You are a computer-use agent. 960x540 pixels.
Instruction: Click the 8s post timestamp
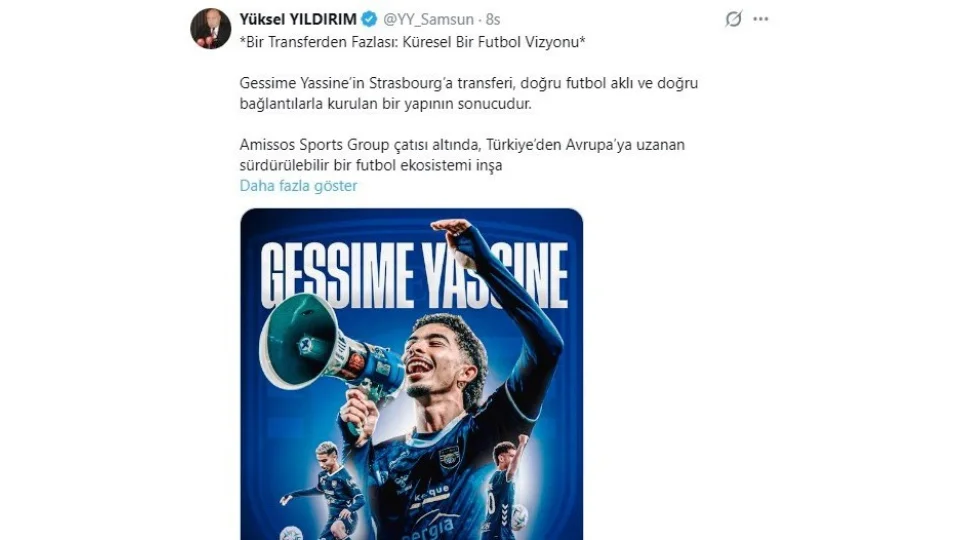click(493, 20)
